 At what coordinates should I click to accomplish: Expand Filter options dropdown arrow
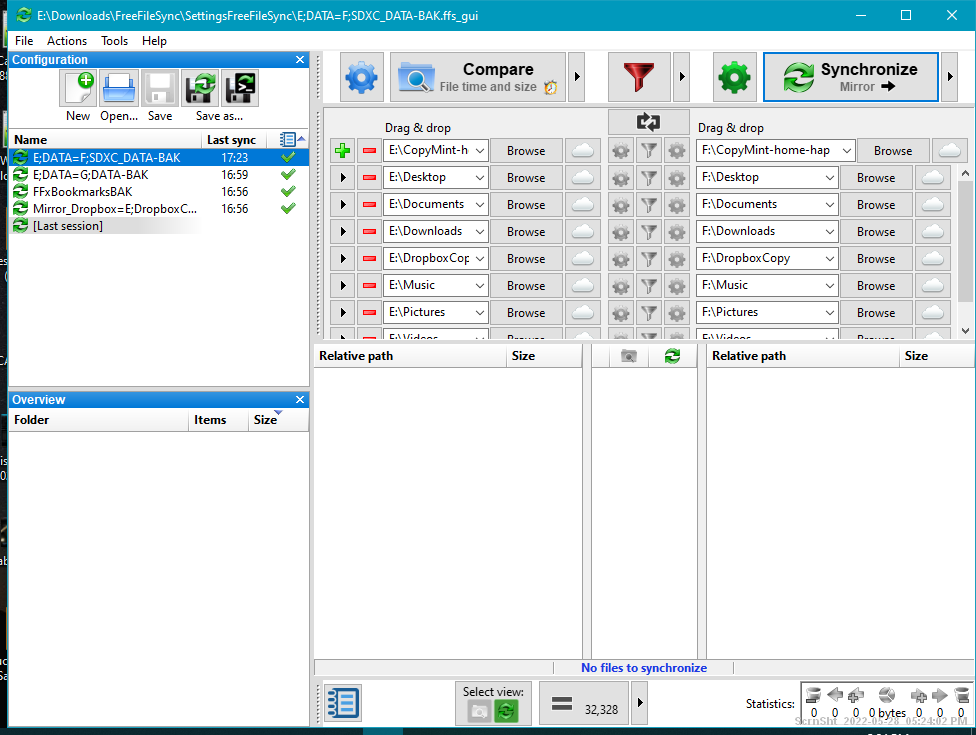click(682, 77)
